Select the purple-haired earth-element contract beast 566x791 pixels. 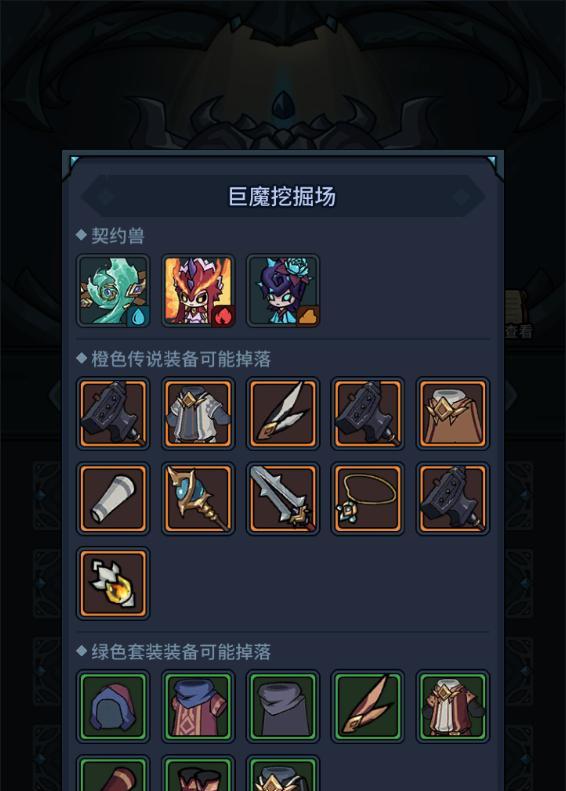[x=283, y=291]
